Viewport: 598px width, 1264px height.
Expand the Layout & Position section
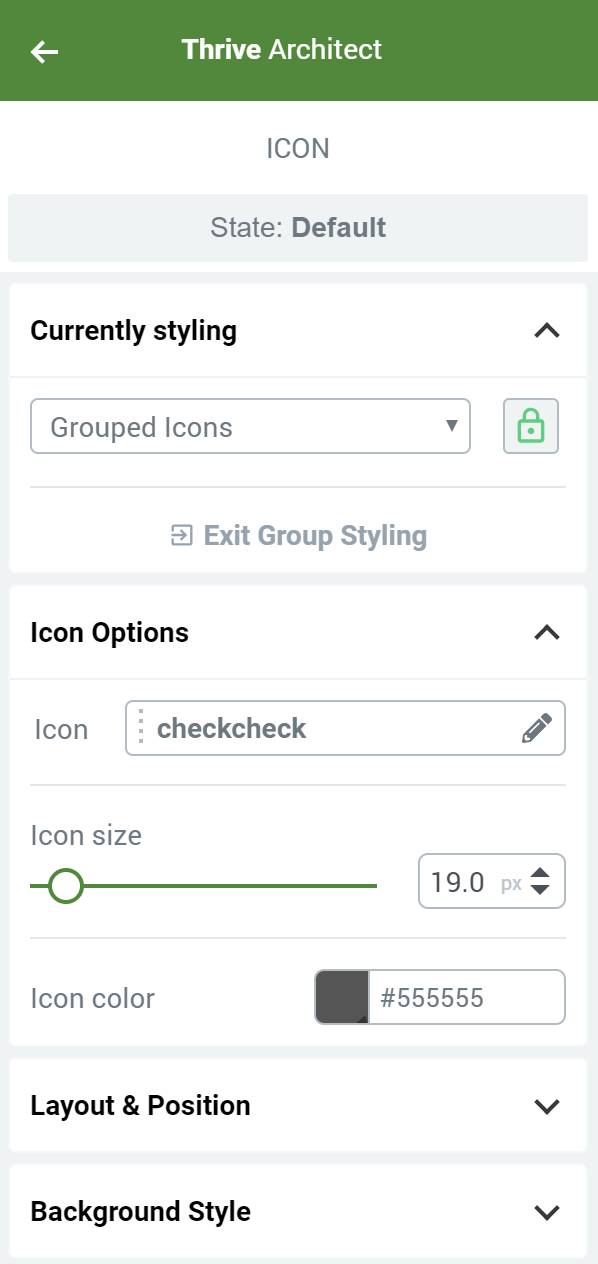coord(546,1106)
